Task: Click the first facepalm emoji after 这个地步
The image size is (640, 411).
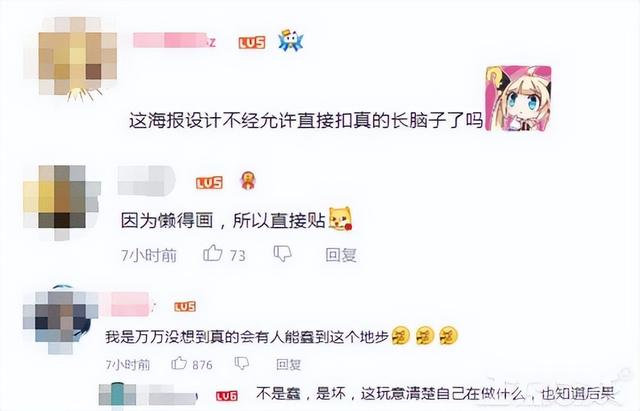Action: pyautogui.click(x=400, y=337)
